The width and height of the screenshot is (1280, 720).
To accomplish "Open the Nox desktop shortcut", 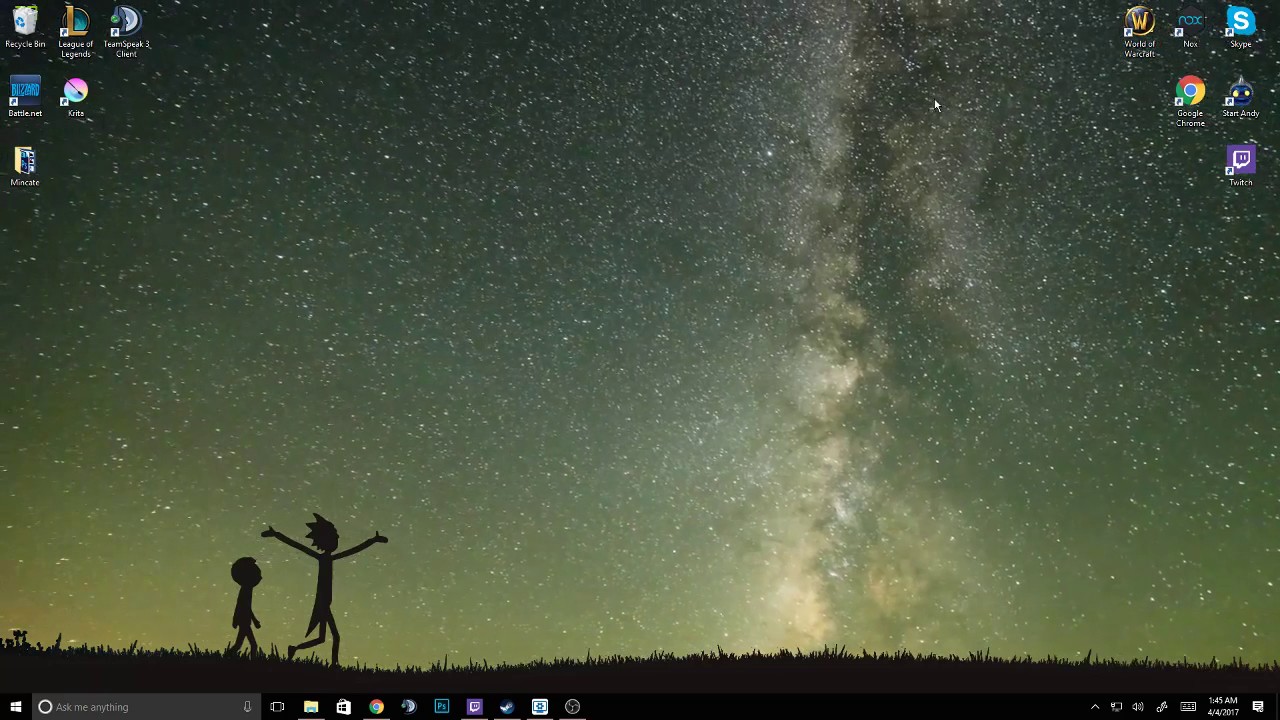I will tap(1190, 28).
